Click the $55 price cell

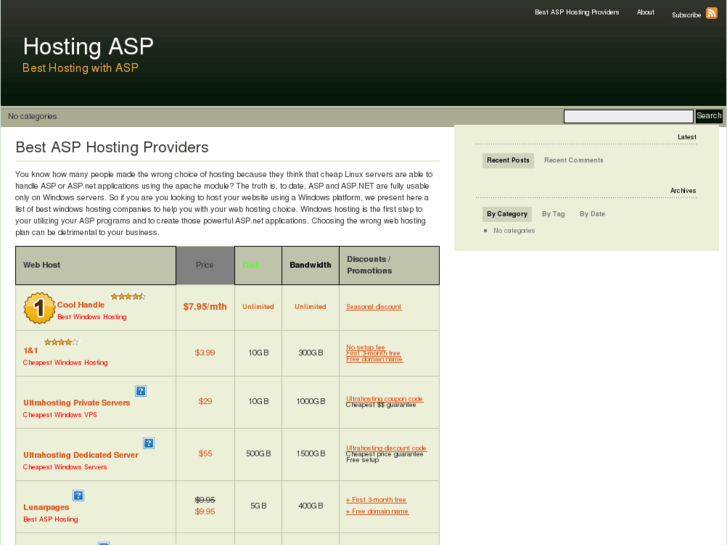tap(205, 454)
